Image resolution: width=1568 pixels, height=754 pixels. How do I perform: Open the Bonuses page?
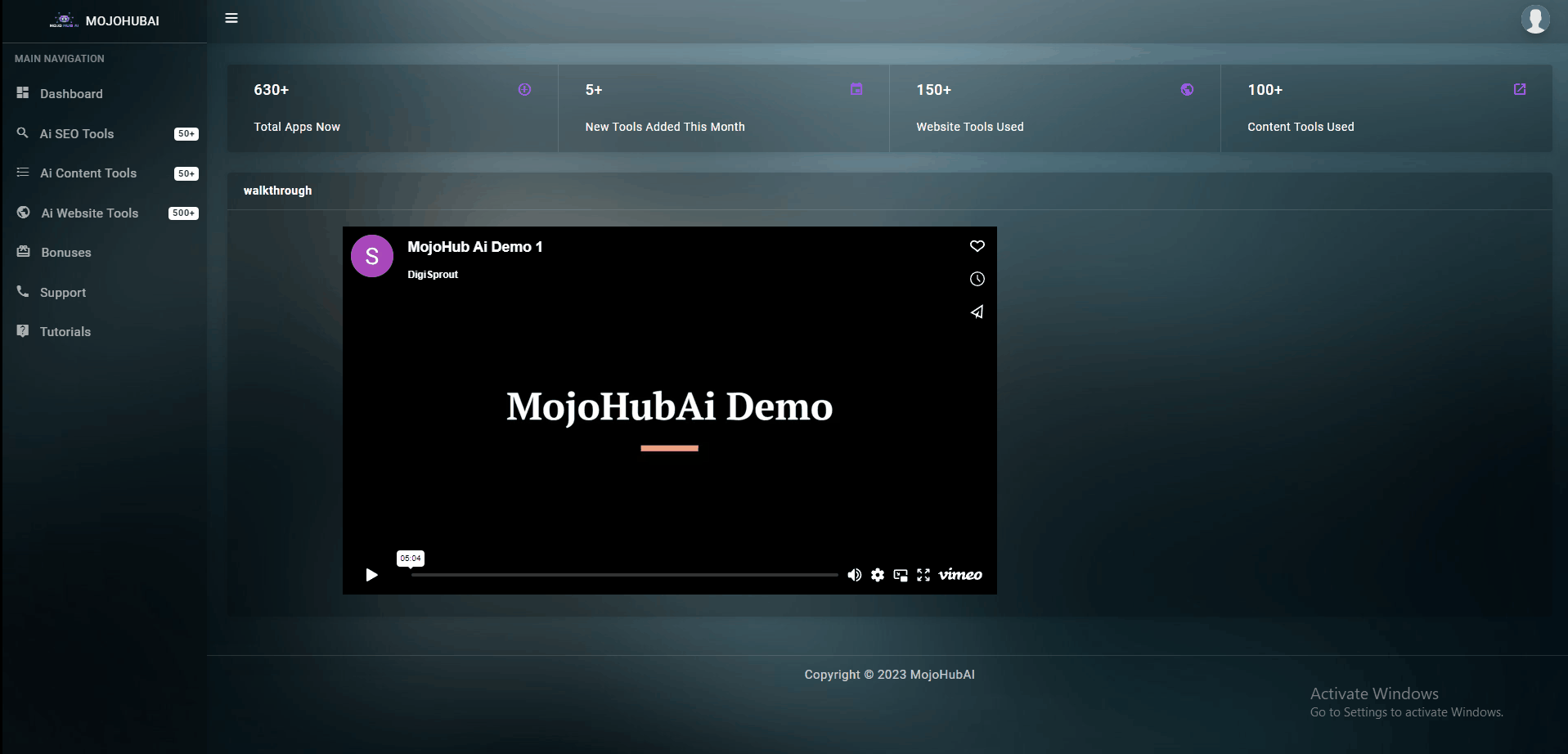coord(66,253)
